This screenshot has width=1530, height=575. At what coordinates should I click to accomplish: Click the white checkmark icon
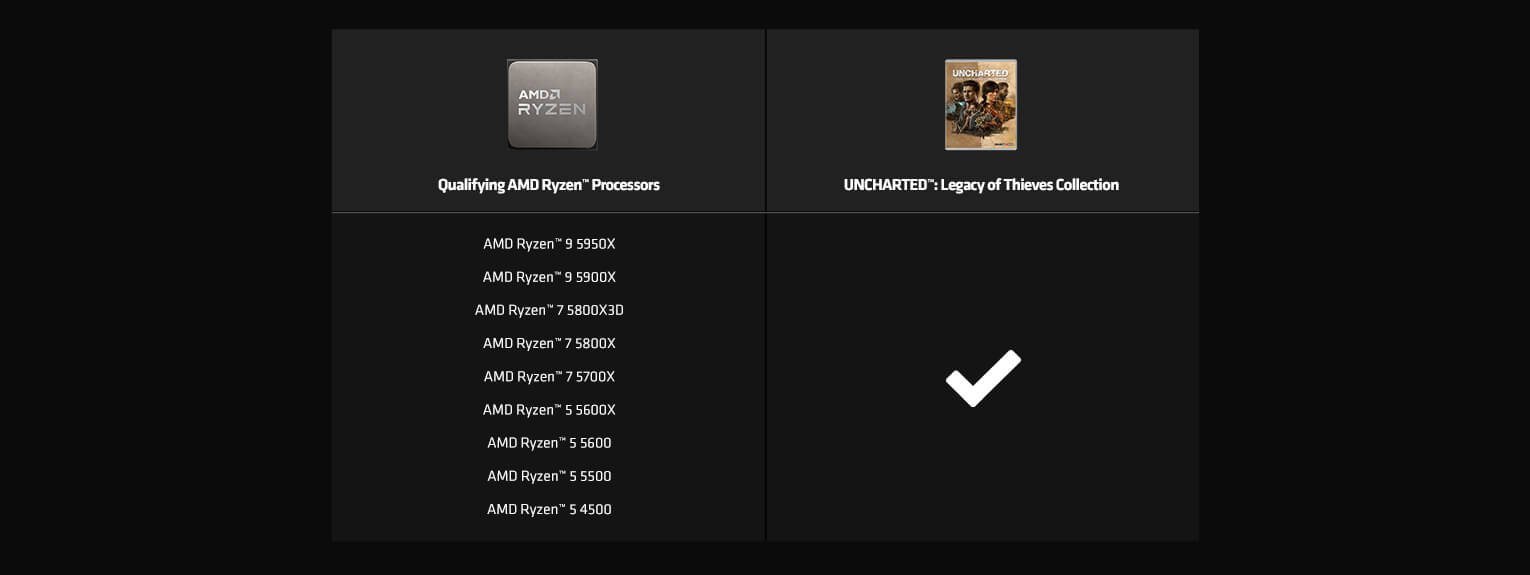[983, 378]
